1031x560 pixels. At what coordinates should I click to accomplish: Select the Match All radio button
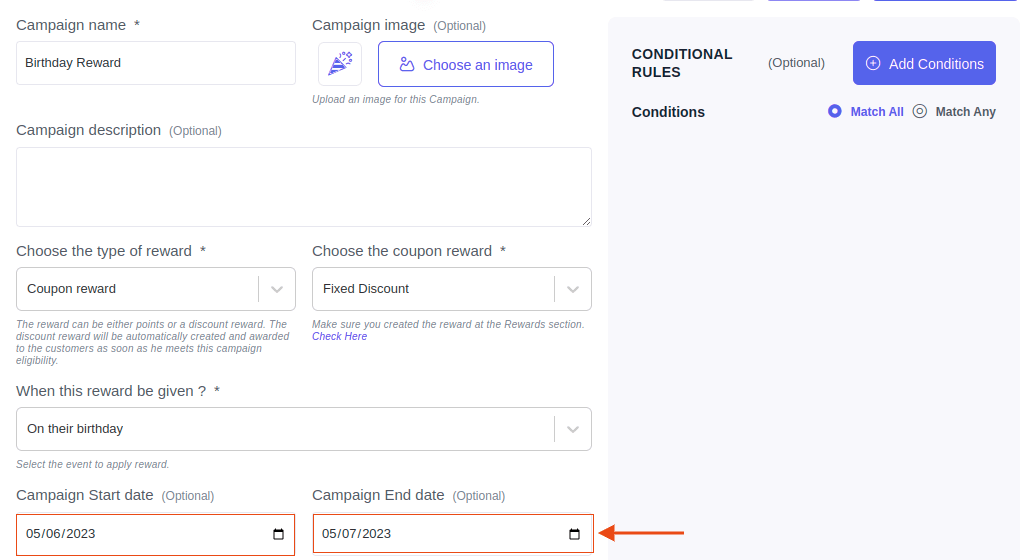tap(834, 111)
